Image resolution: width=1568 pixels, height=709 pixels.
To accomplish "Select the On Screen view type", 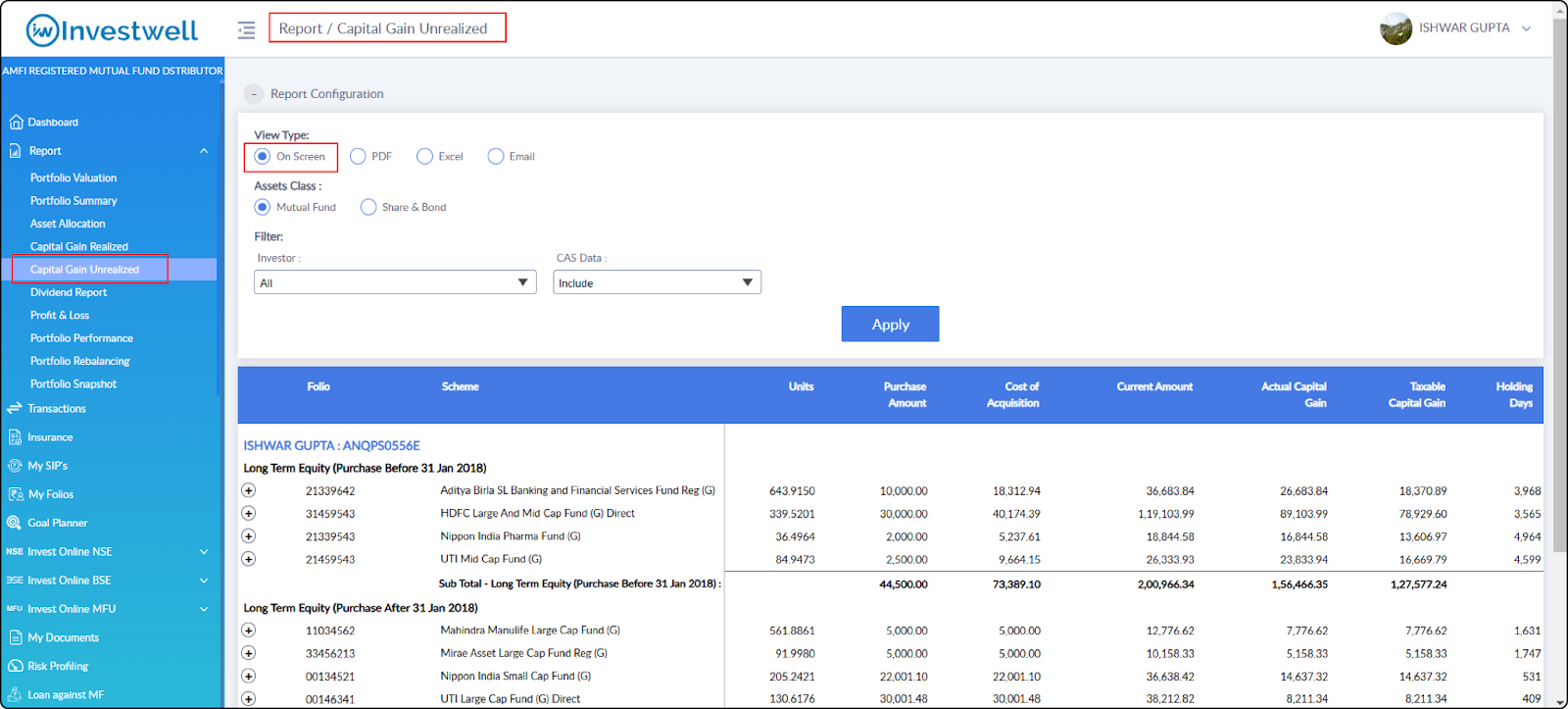I will (x=263, y=156).
